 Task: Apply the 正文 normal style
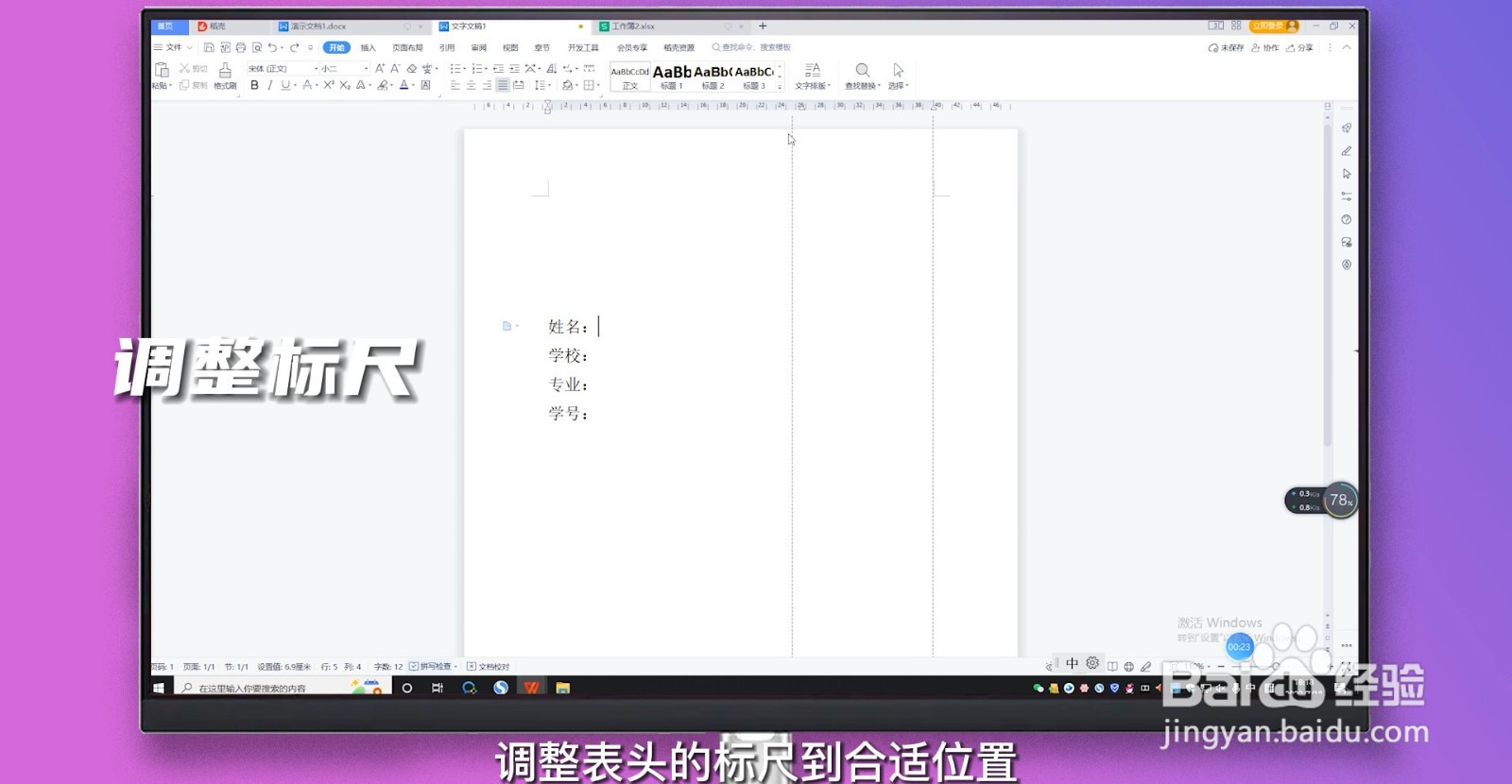point(630,77)
